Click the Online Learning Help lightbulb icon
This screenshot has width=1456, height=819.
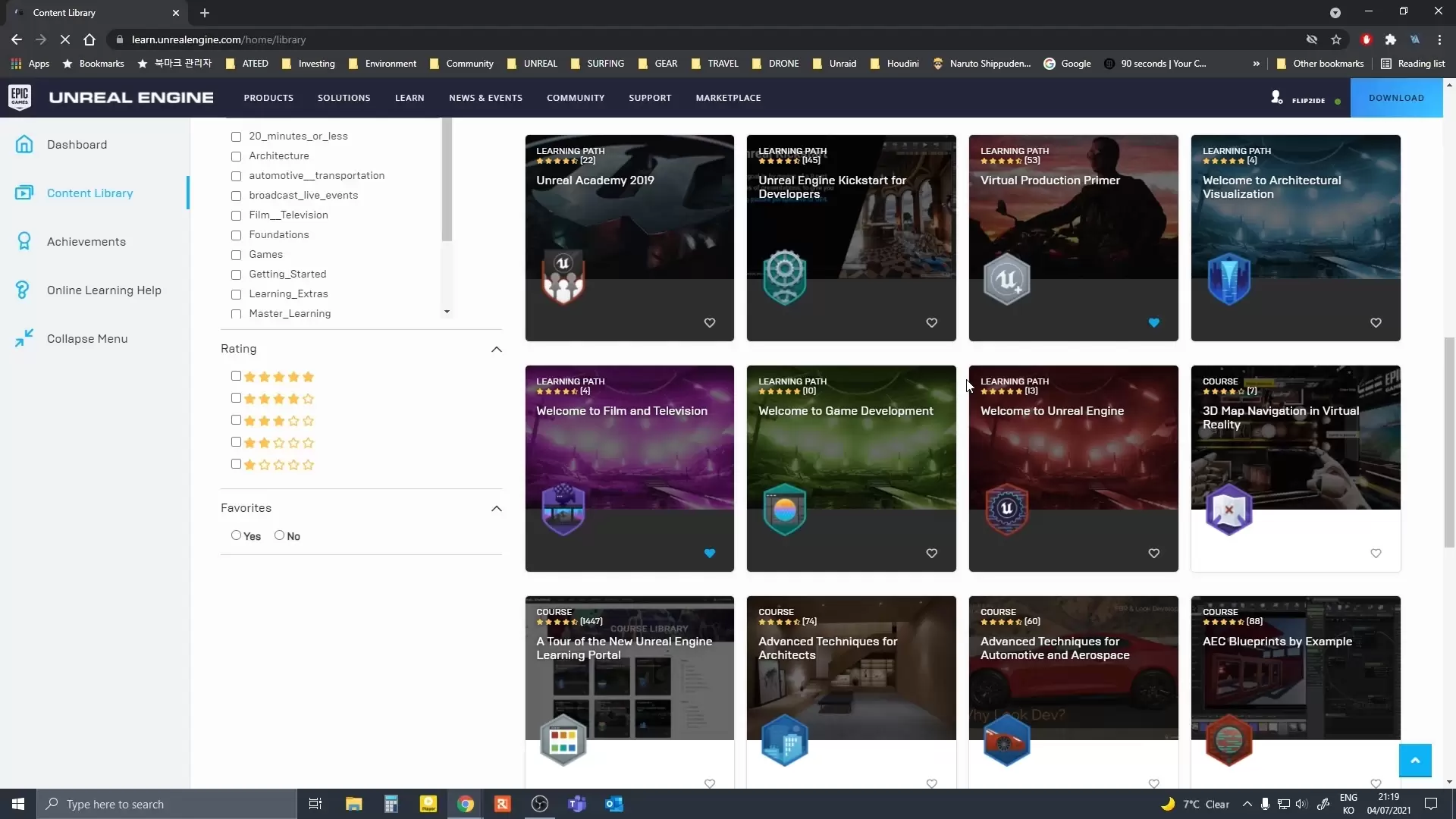tap(23, 290)
